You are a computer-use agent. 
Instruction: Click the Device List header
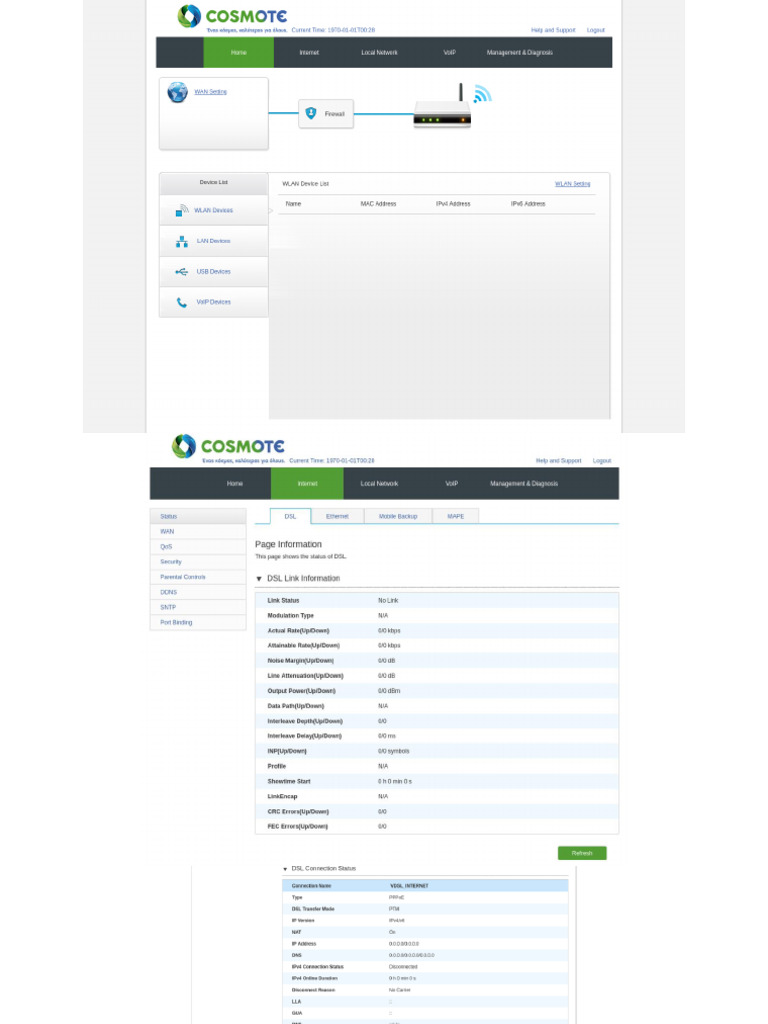click(x=214, y=182)
